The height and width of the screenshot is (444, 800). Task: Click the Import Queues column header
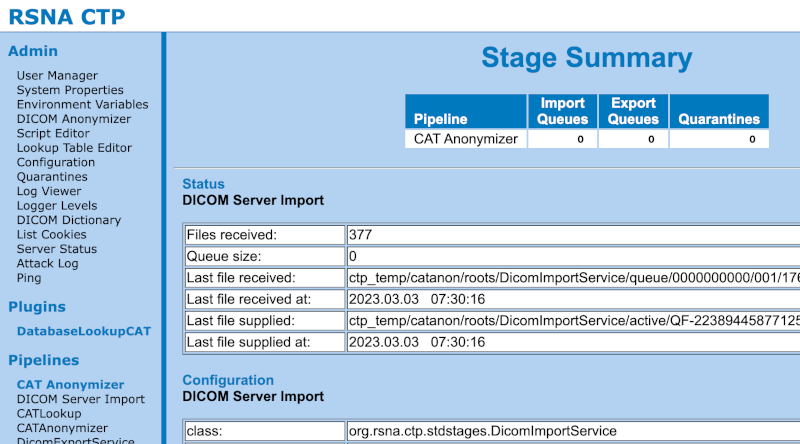coord(563,111)
